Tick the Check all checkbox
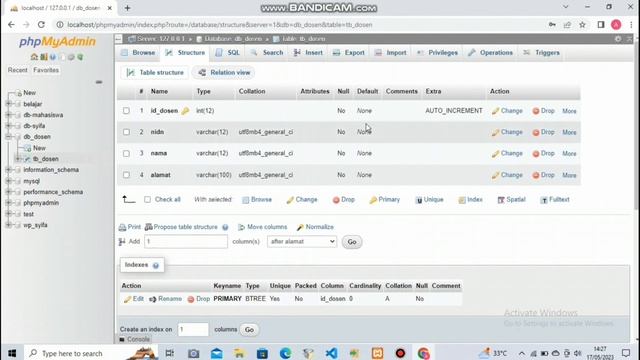Screen dimensions: 640x360 pyautogui.click(x=147, y=200)
